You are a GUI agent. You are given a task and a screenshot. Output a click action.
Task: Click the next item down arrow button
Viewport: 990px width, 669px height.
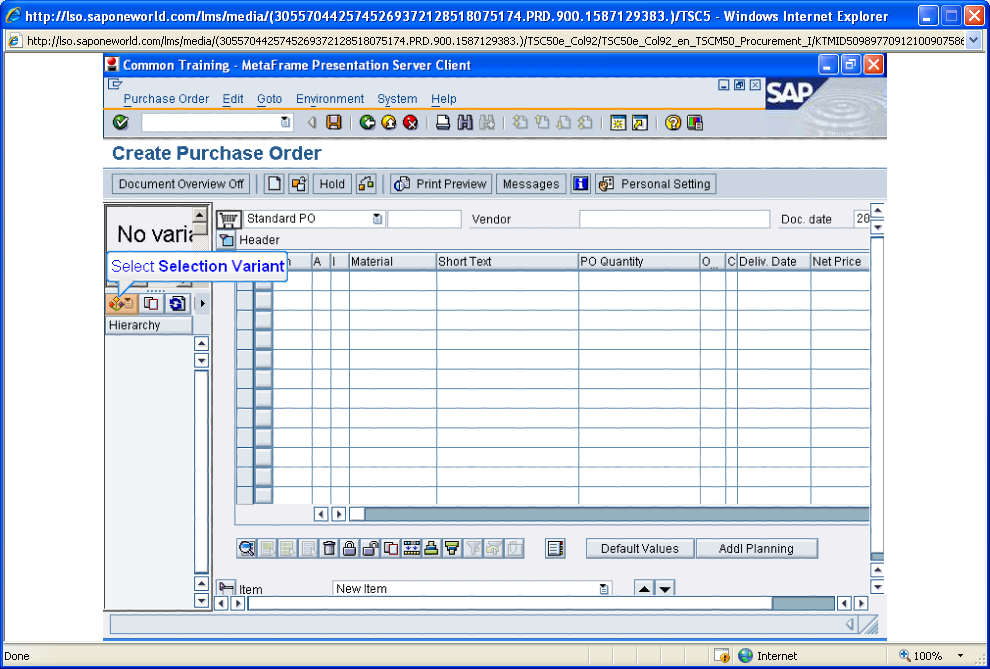(x=665, y=589)
